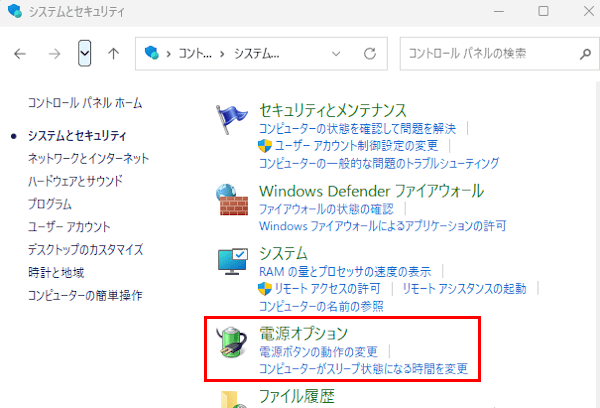Screen dimensions: 600x408
Task: Click the File History folder icon
Action: pyautogui.click(x=234, y=398)
